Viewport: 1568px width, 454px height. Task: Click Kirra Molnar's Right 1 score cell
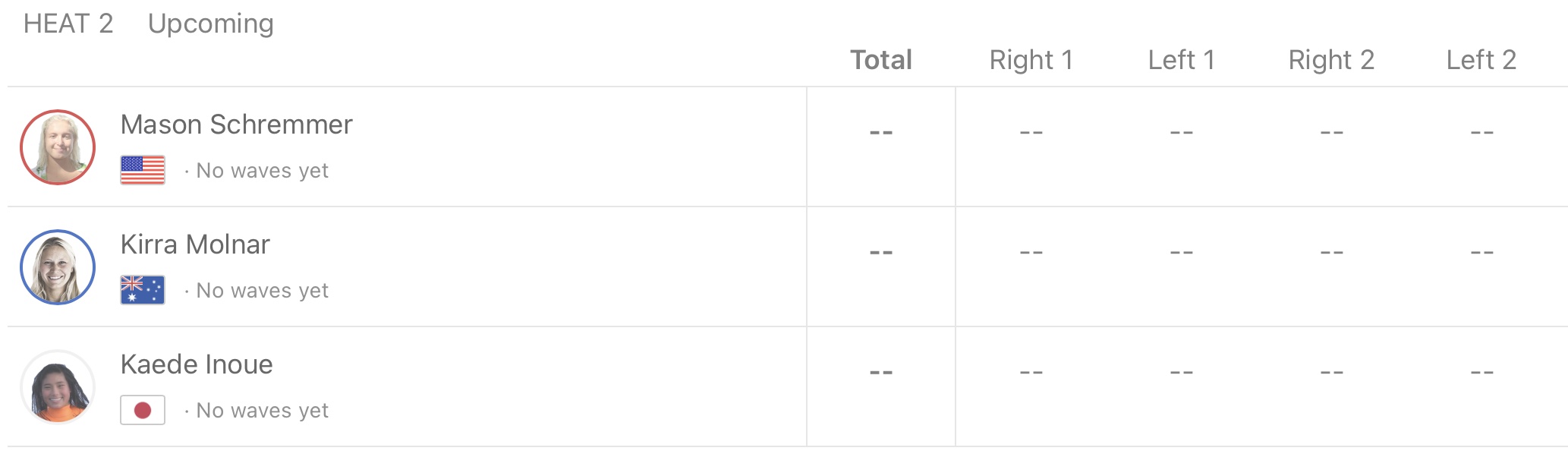click(1031, 253)
